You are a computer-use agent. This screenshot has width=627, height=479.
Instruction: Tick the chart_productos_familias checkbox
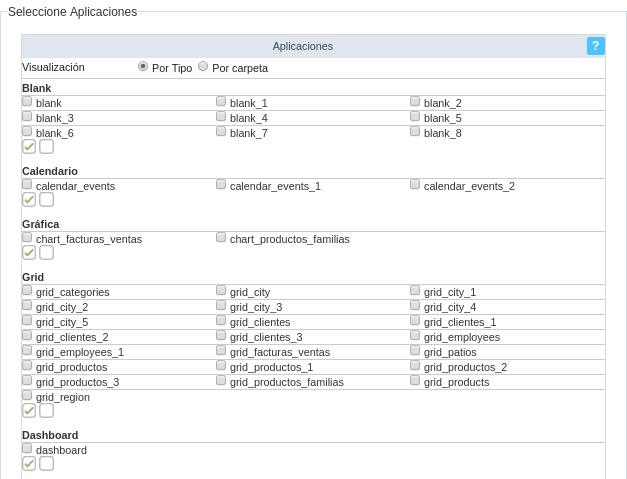click(221, 237)
